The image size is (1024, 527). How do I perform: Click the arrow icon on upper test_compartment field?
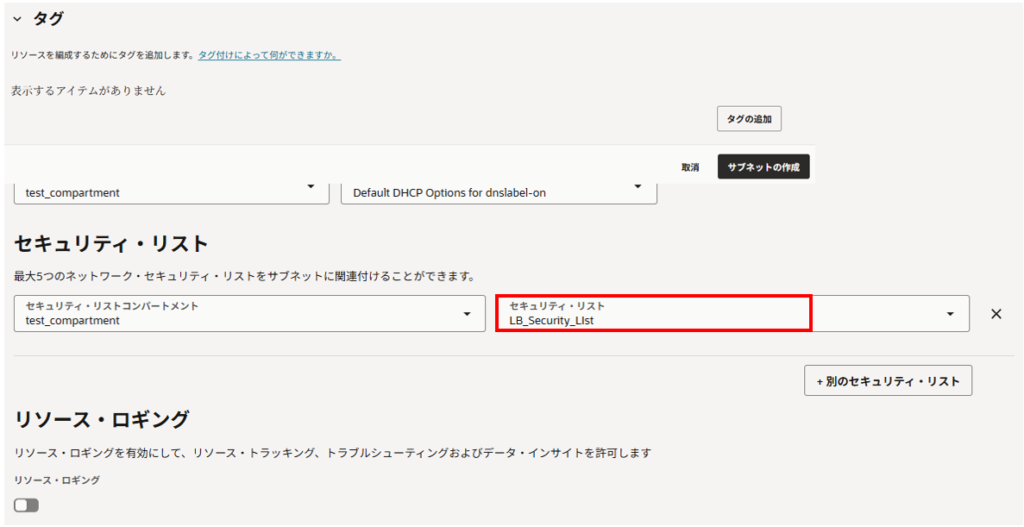pos(310,187)
